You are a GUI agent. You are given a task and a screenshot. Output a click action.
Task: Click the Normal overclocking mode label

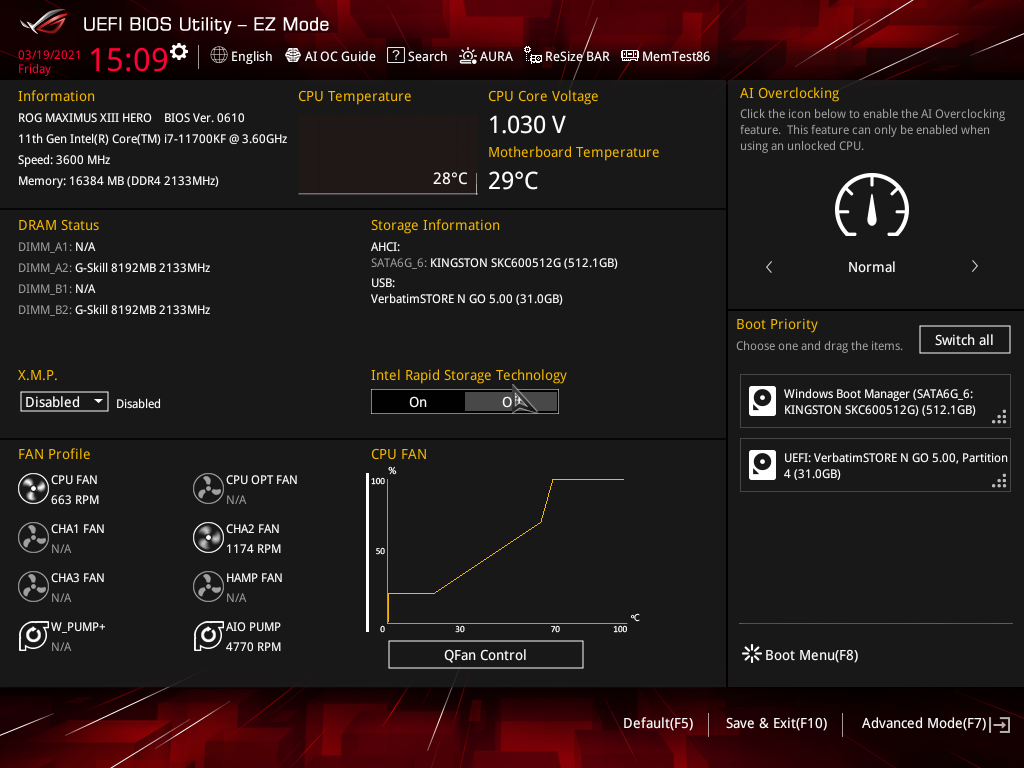coord(872,266)
